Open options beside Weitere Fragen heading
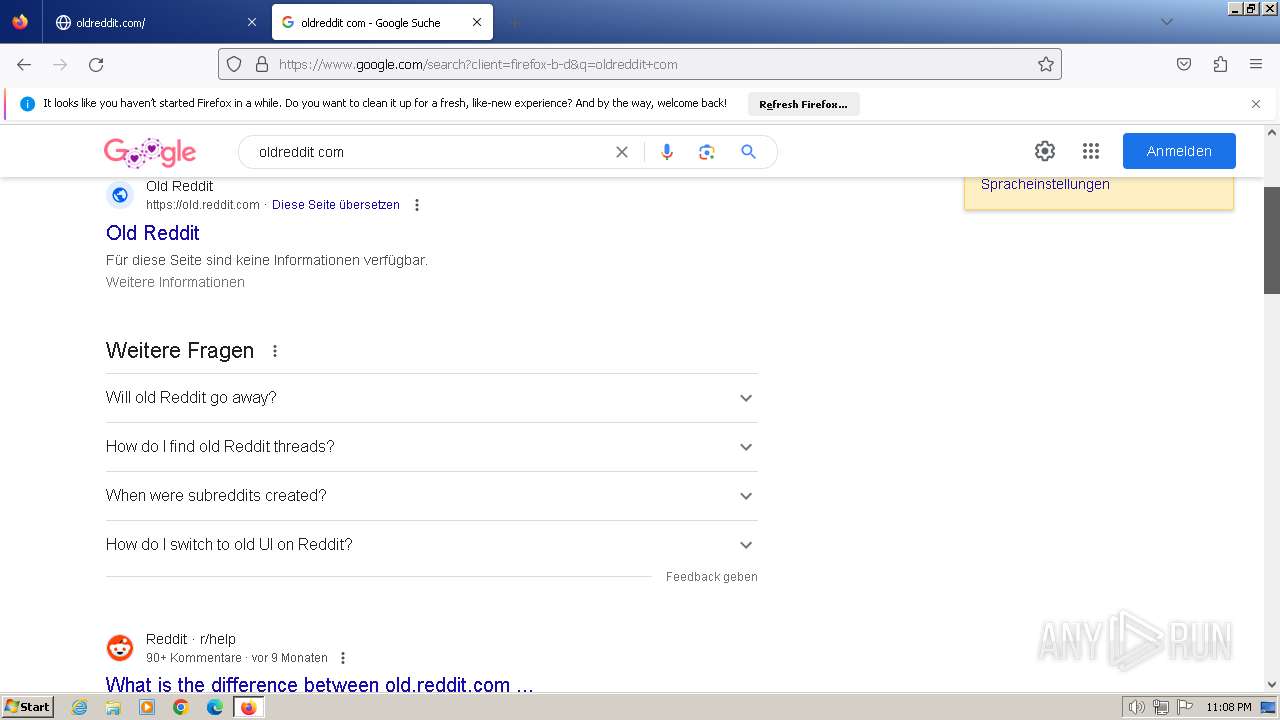The image size is (1280, 720). coord(275,351)
